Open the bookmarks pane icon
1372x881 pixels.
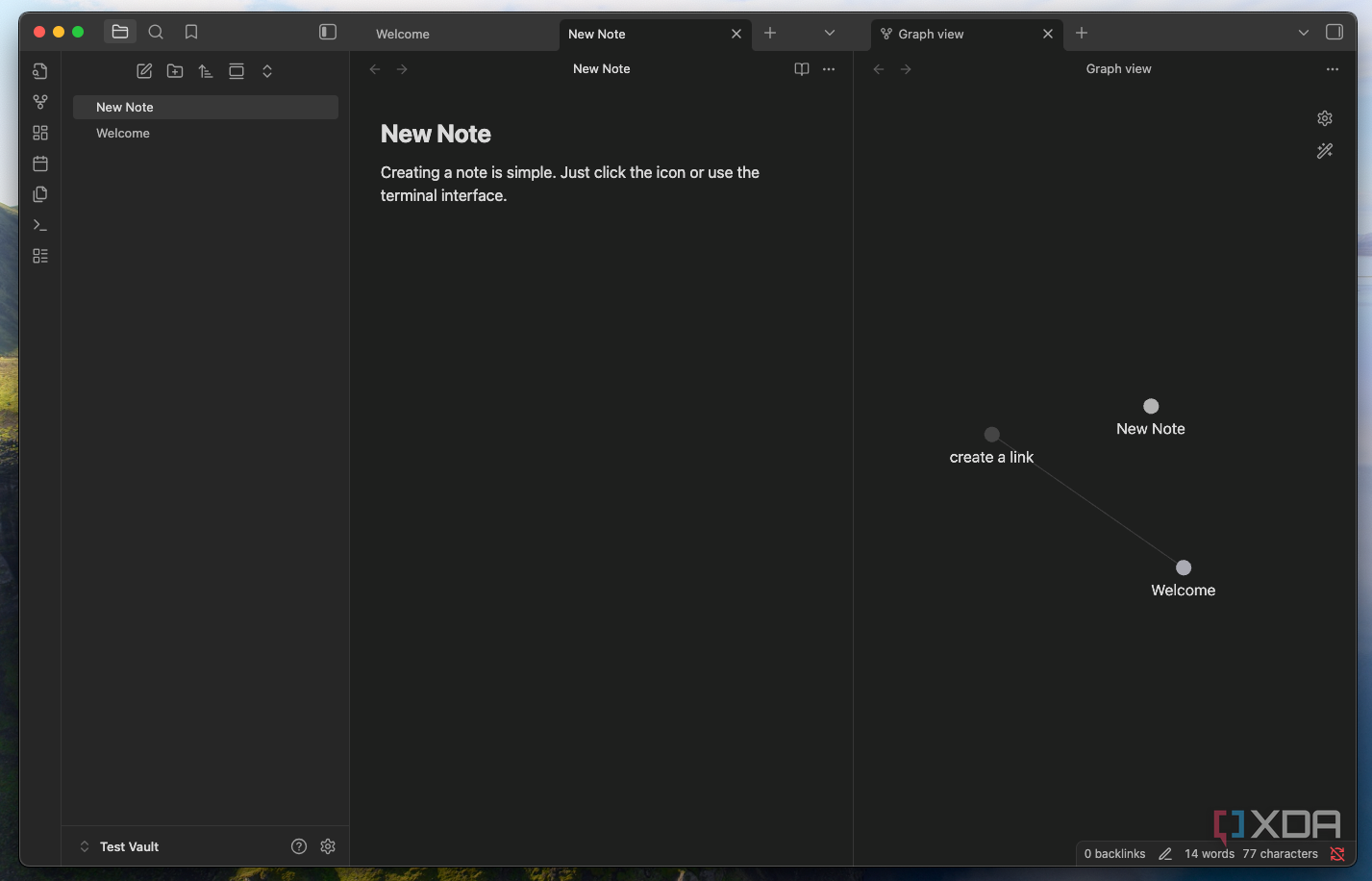coord(191,33)
